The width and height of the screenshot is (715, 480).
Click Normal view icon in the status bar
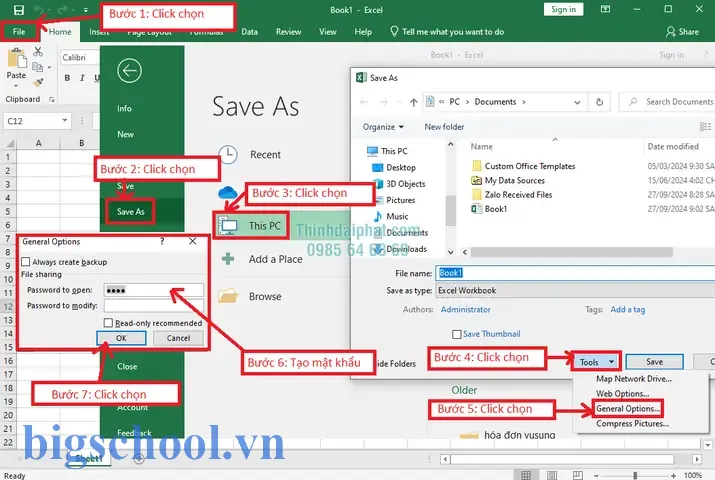click(x=526, y=475)
